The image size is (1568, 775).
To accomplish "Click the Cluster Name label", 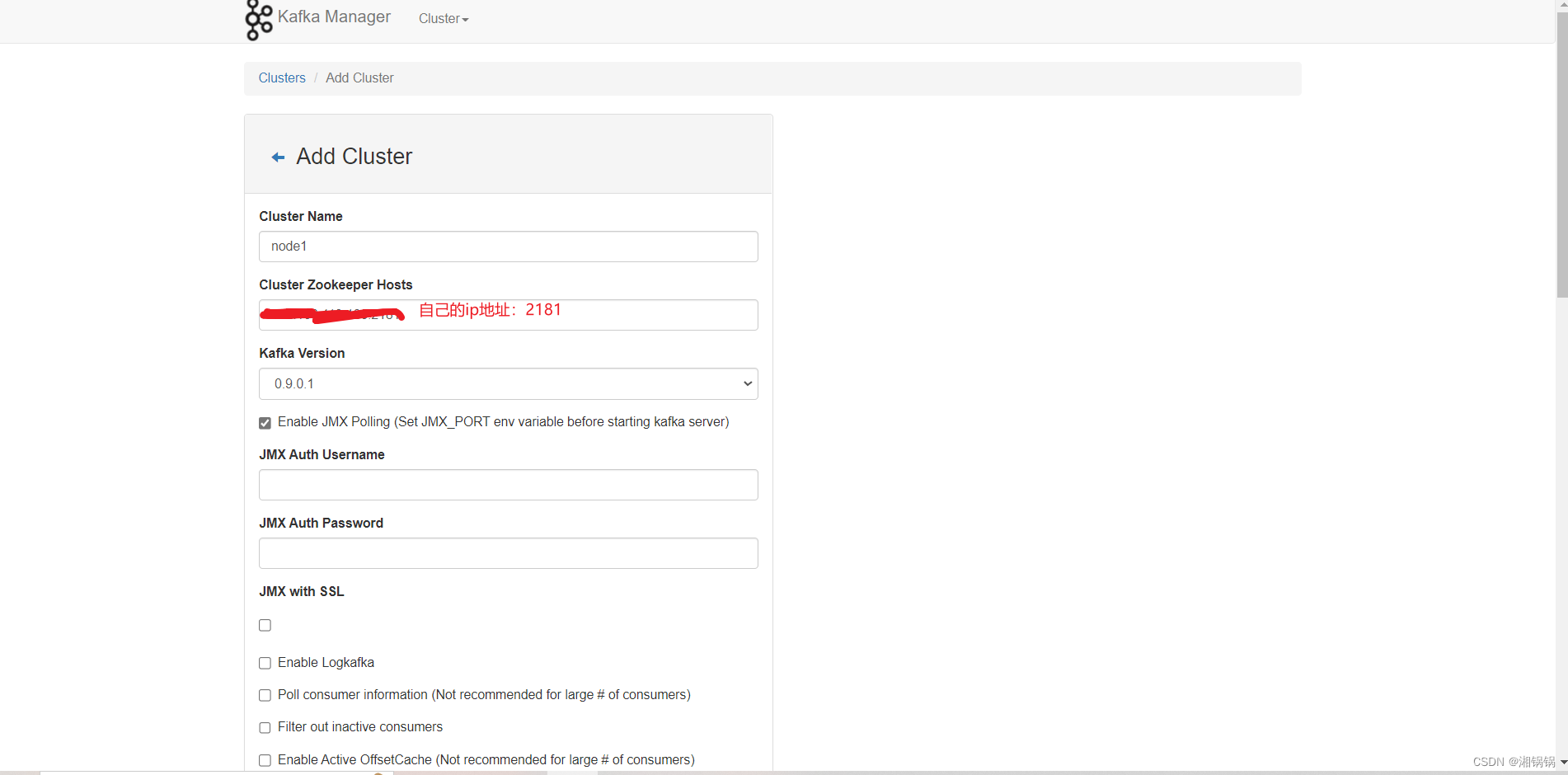I will point(301,216).
